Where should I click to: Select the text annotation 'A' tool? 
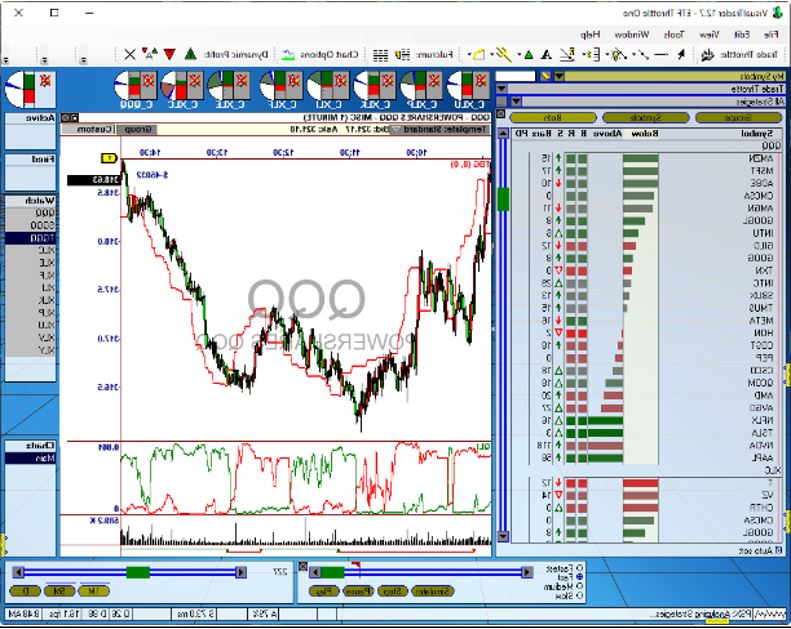point(546,54)
